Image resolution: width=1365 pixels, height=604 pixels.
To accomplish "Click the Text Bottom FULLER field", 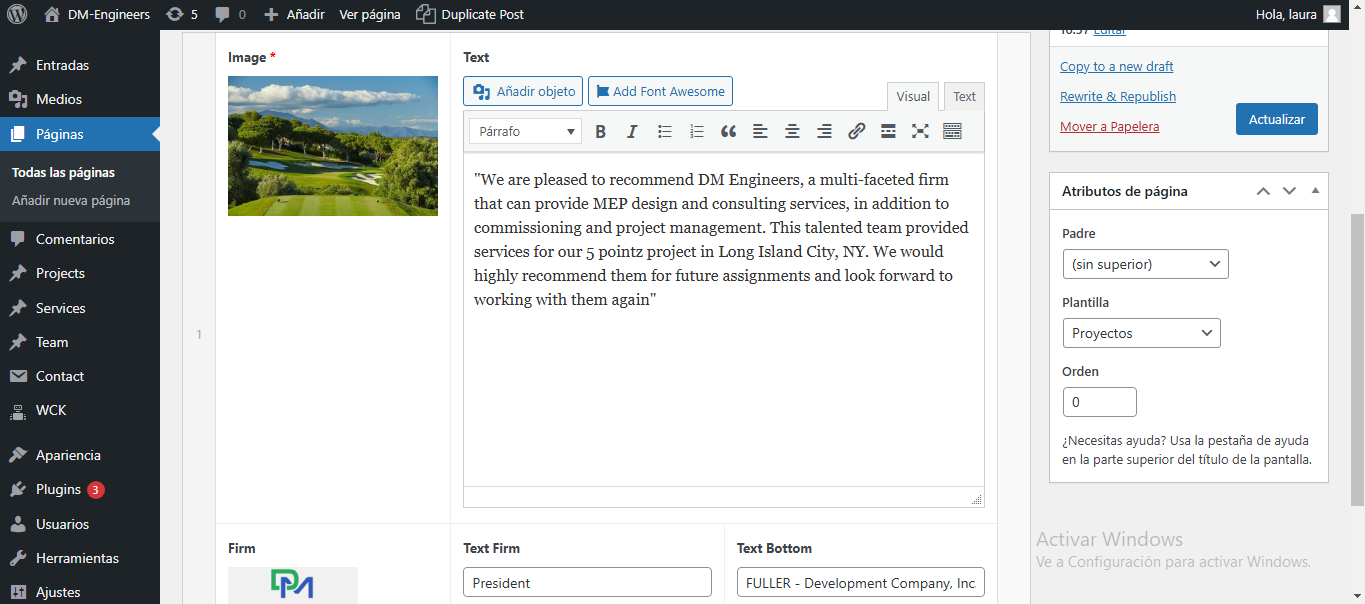I will 861,583.
